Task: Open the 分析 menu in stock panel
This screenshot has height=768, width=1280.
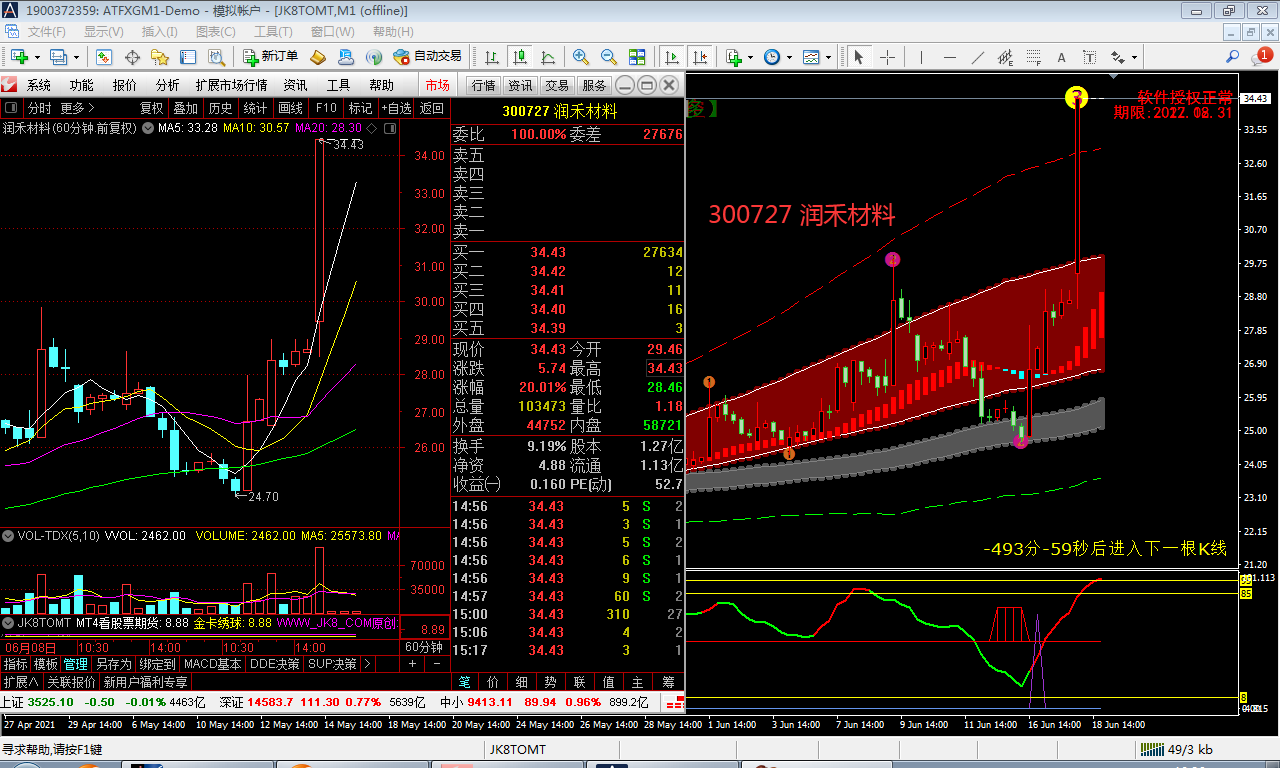Action: [168, 85]
